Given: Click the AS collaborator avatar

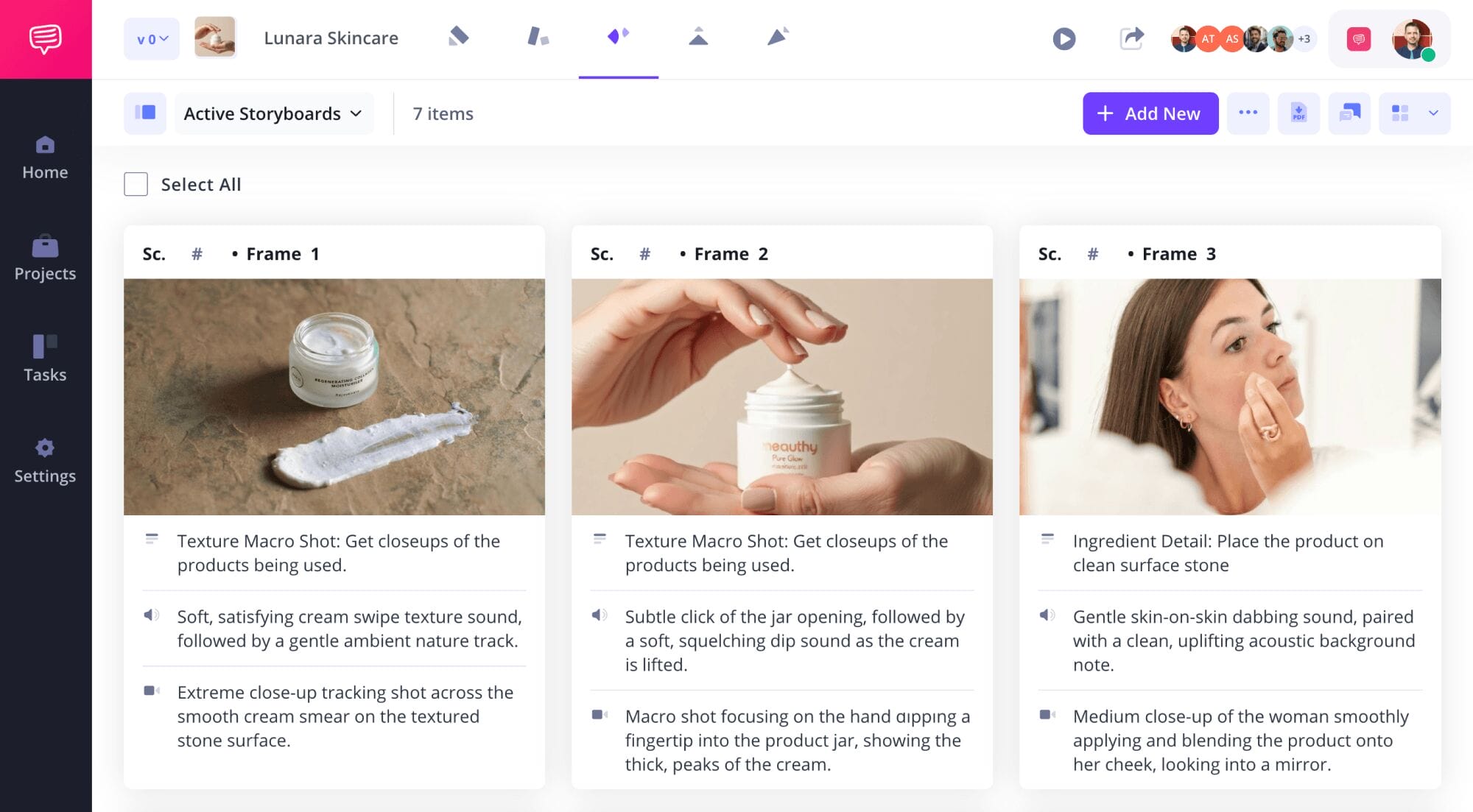Looking at the screenshot, I should (1231, 39).
